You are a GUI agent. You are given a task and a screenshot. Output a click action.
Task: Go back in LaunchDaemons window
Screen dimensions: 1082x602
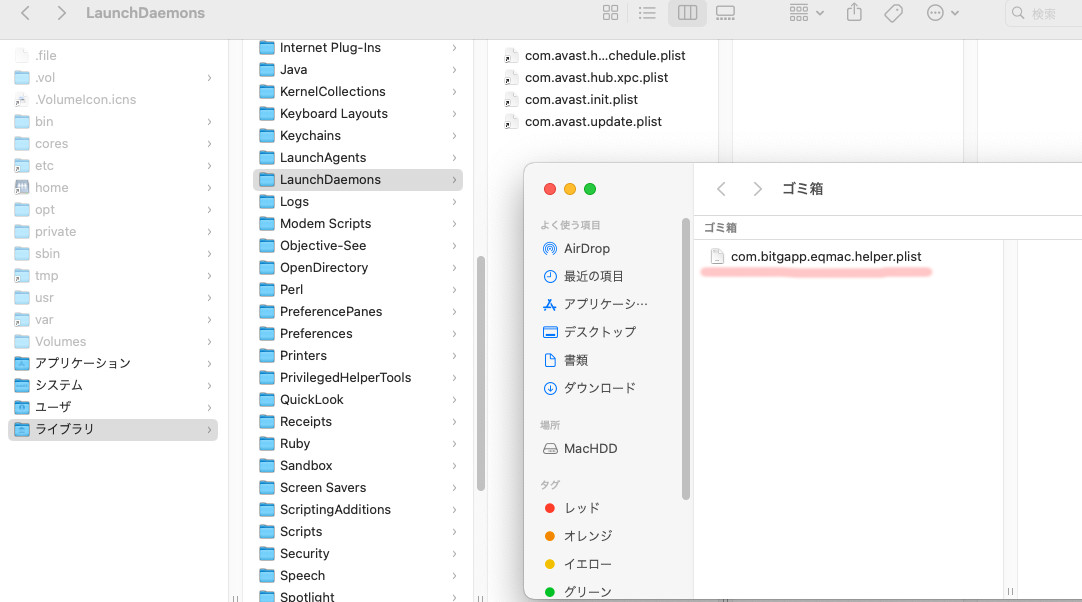coord(26,13)
